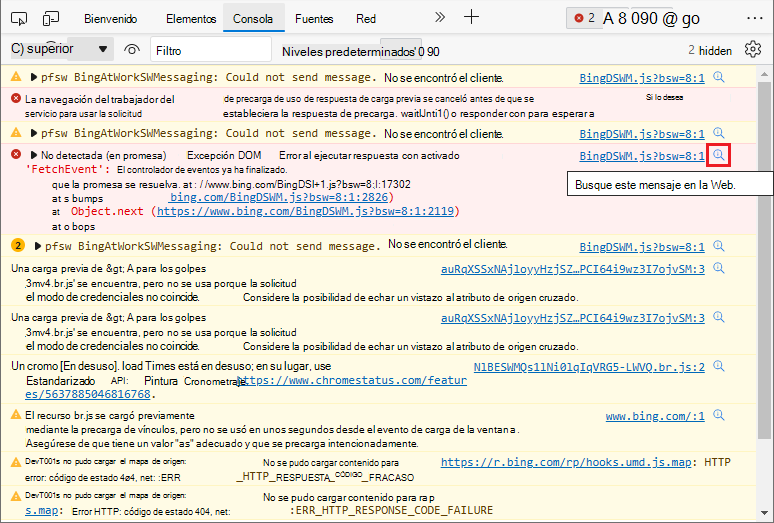Image resolution: width=774 pixels, height=523 pixels.
Task: Open the www.bing.com/:1 source link
Action: pyautogui.click(x=655, y=416)
